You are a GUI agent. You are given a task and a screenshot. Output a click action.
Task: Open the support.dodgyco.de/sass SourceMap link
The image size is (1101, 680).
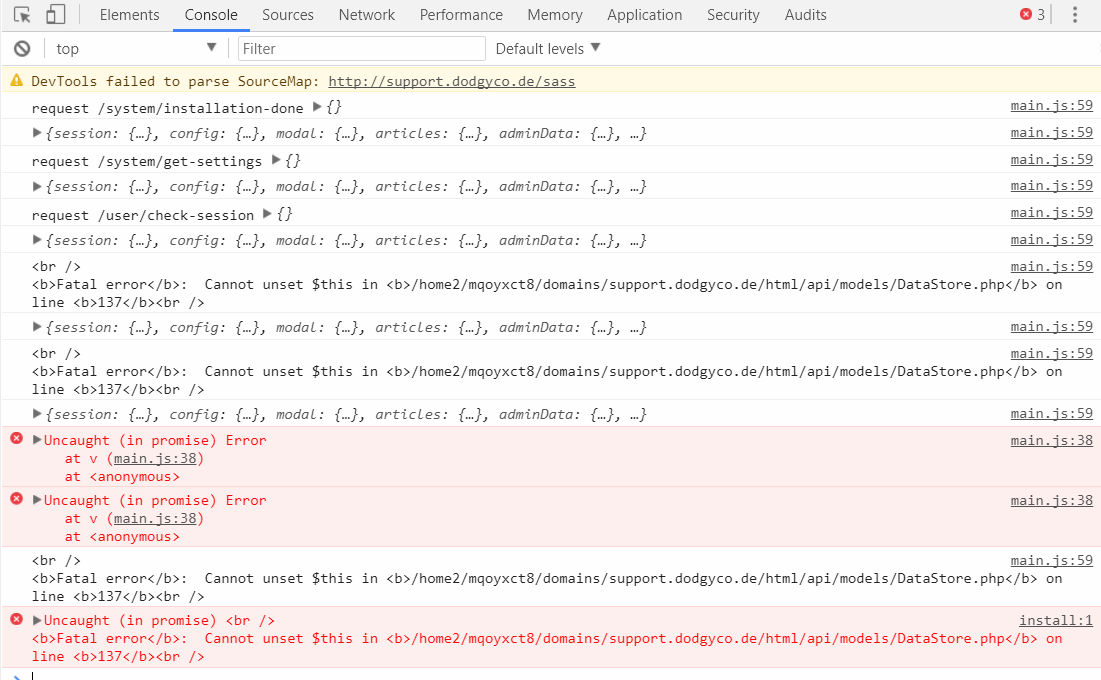[451, 81]
